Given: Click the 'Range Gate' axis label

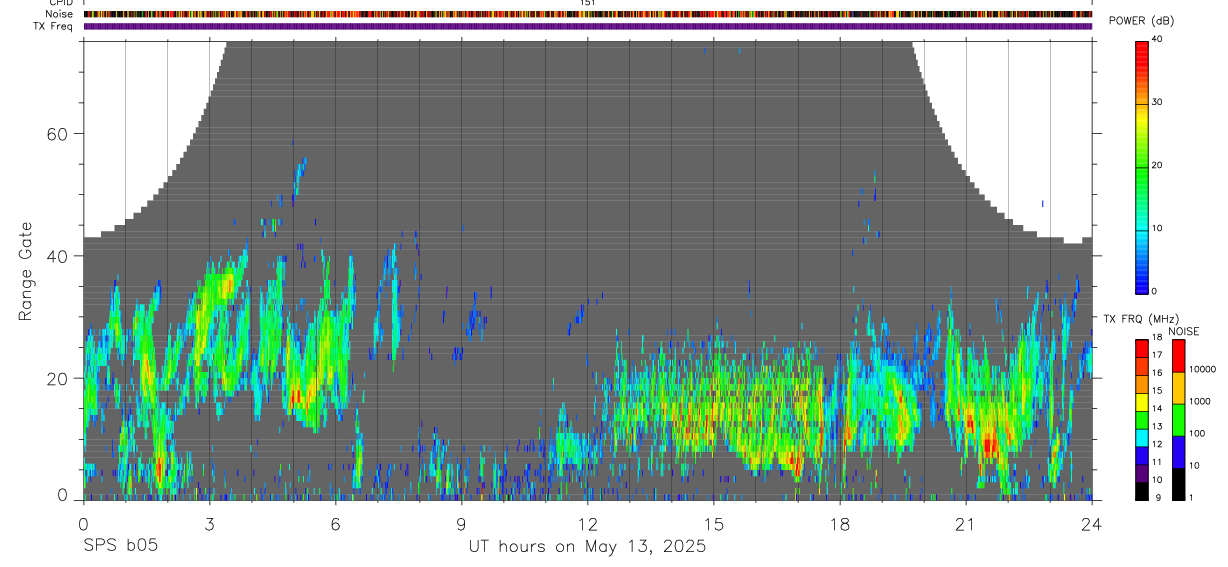Looking at the screenshot, I should [26, 271].
